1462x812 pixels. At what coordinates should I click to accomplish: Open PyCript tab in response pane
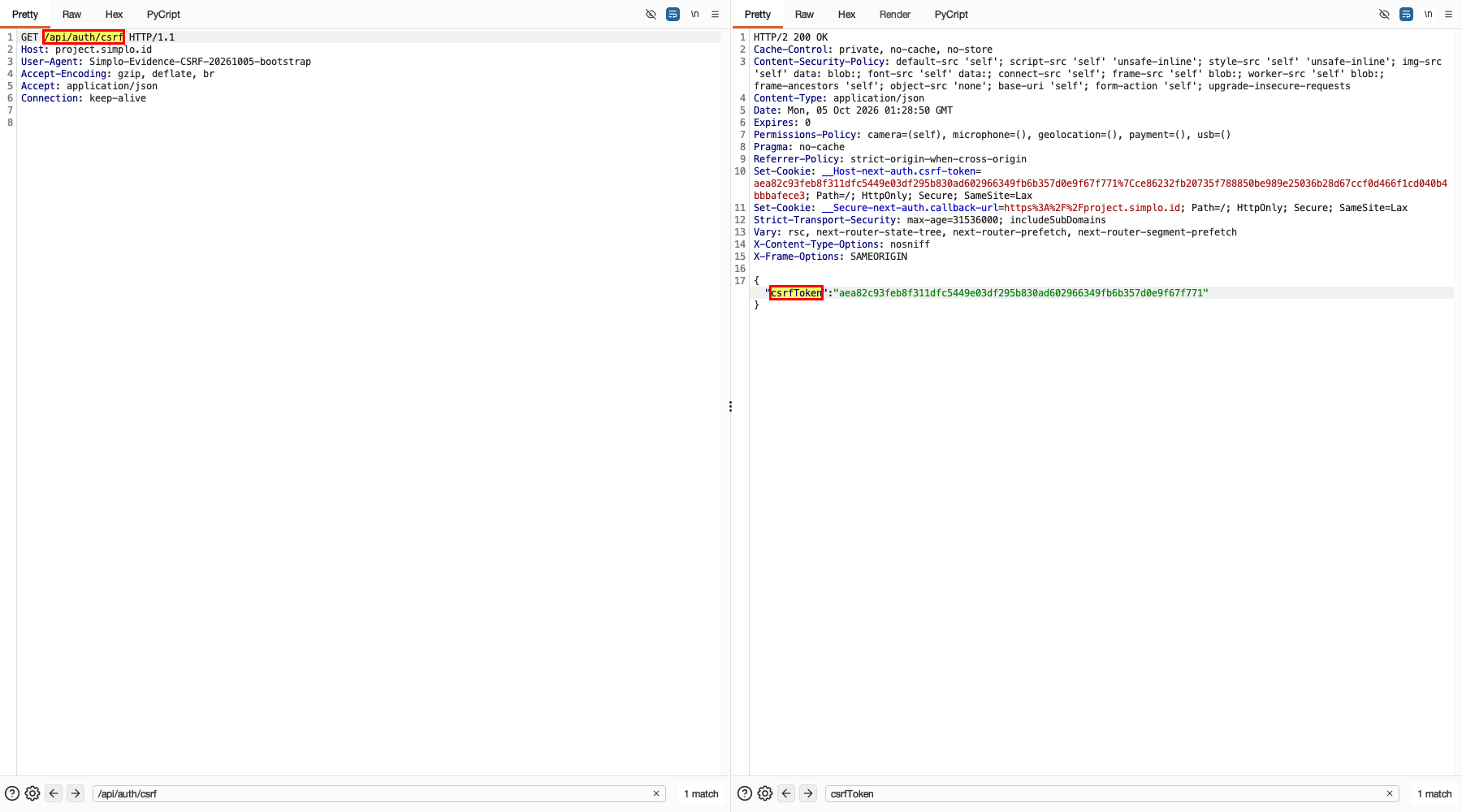point(951,15)
